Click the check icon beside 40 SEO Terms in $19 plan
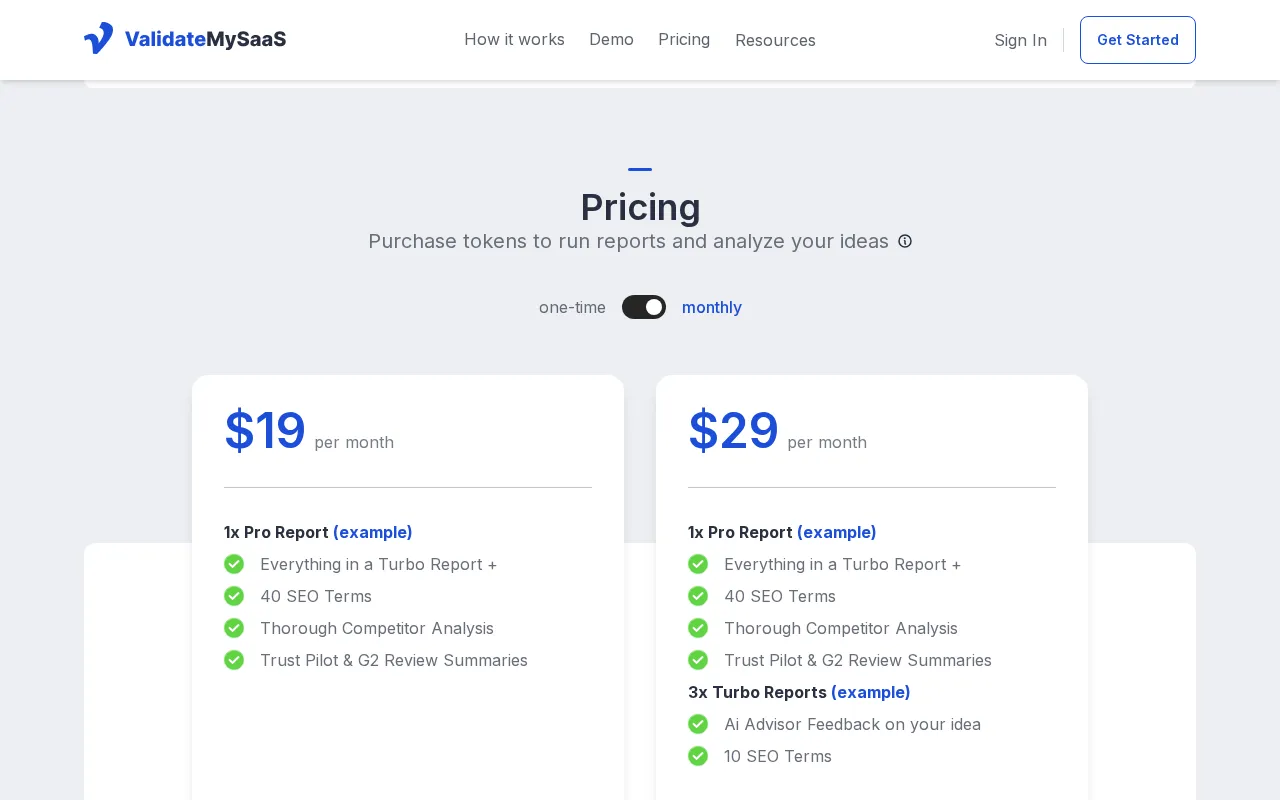The width and height of the screenshot is (1280, 800). click(x=234, y=596)
